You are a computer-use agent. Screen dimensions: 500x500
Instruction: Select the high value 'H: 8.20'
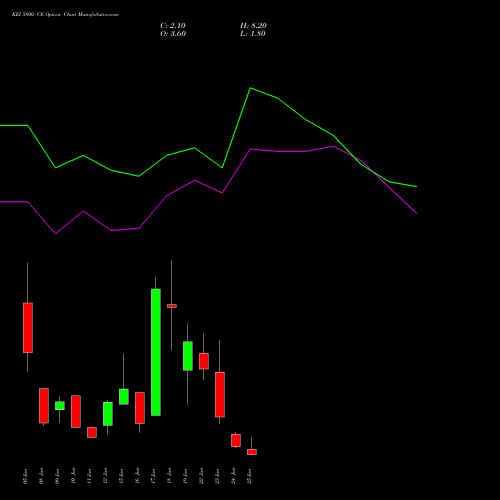point(253,26)
